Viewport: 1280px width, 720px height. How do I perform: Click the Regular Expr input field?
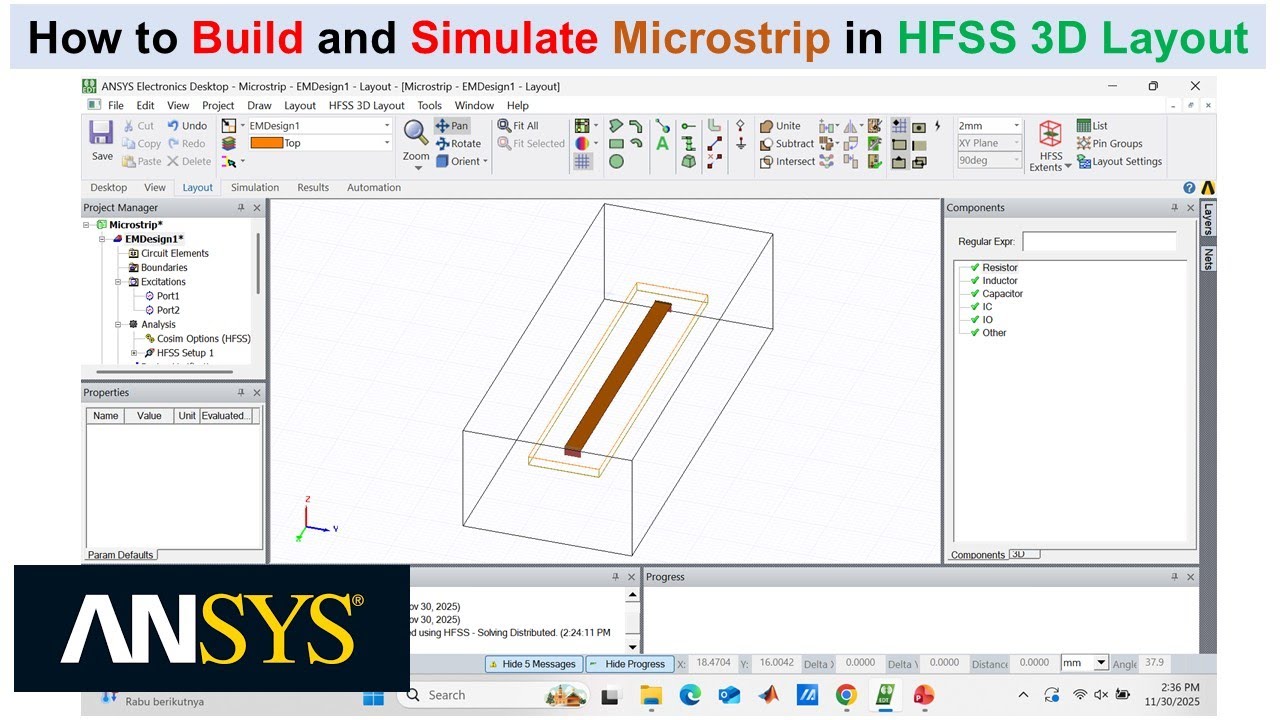pyautogui.click(x=1099, y=241)
